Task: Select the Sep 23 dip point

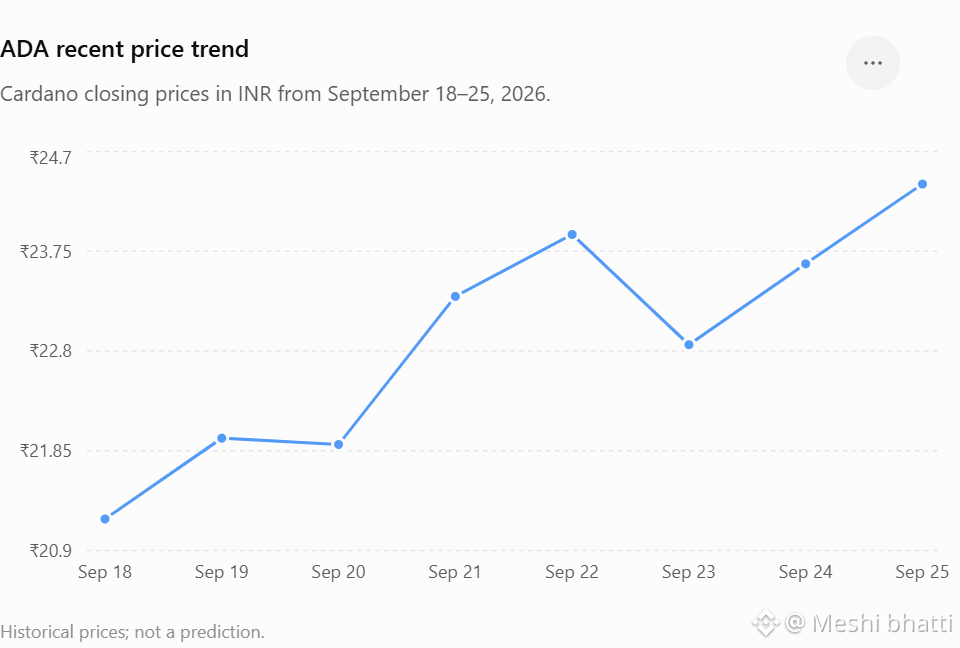Action: [689, 345]
